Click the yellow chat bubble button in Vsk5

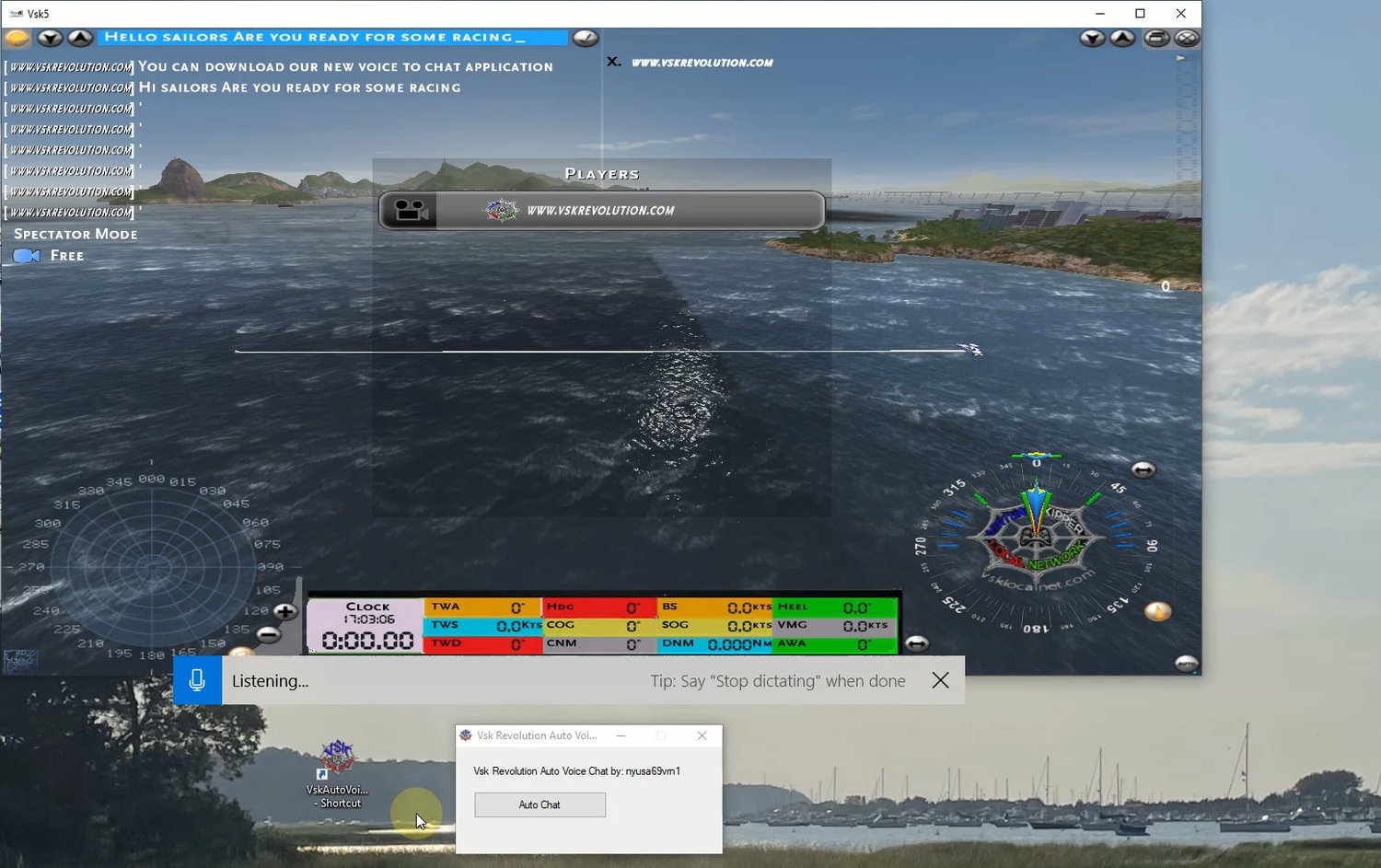tap(17, 38)
